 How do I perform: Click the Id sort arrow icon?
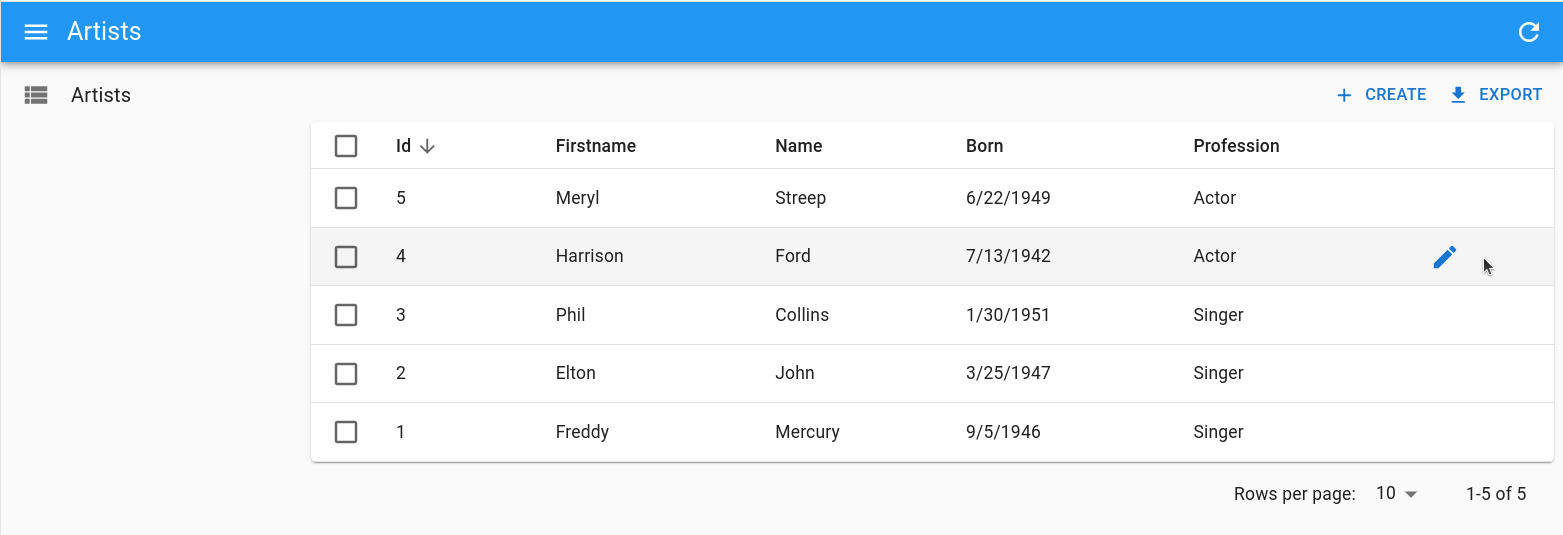point(428,146)
